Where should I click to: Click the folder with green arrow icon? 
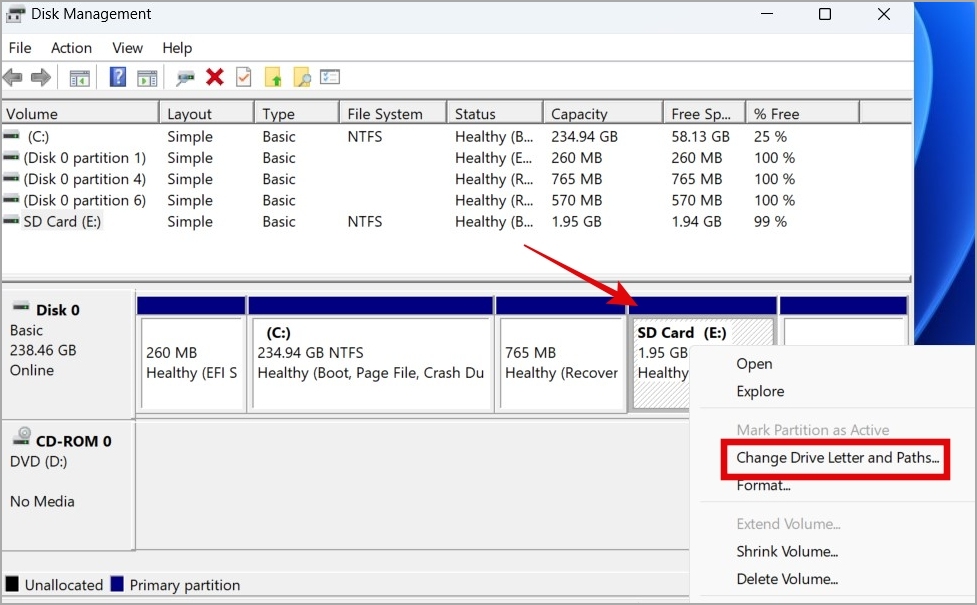point(273,77)
